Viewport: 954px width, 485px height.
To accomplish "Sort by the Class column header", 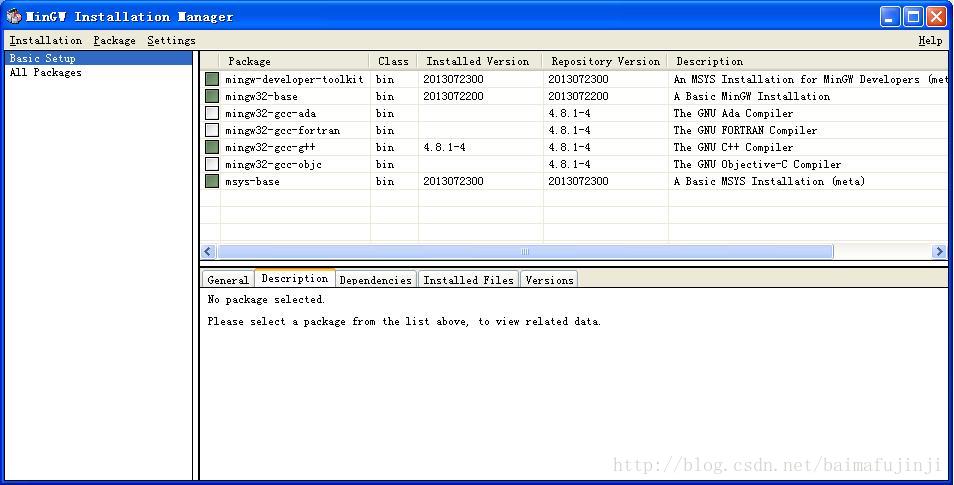I will coord(393,61).
